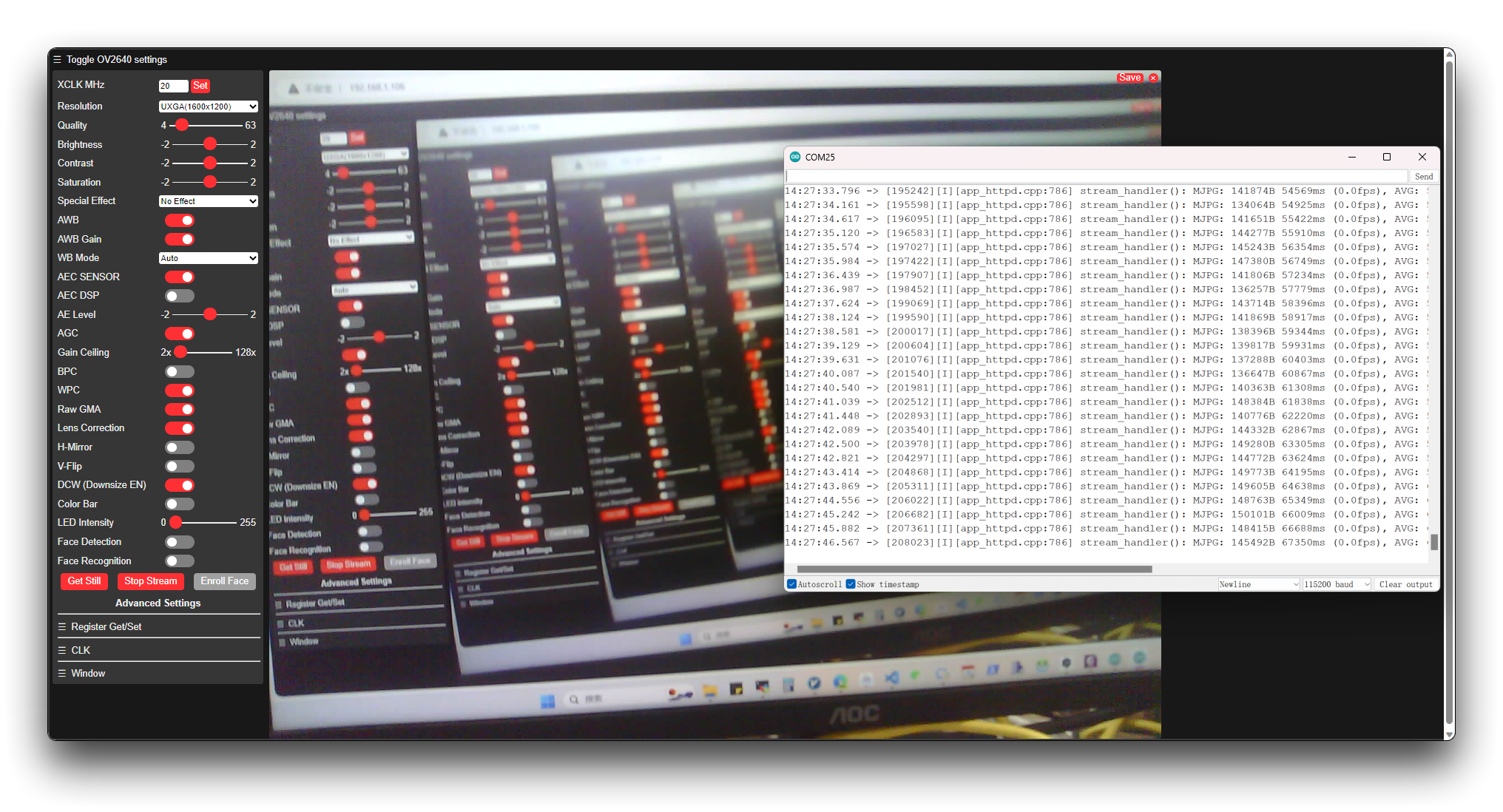The width and height of the screenshot is (1503, 812).
Task: Click Stop Stream button
Action: pos(150,582)
